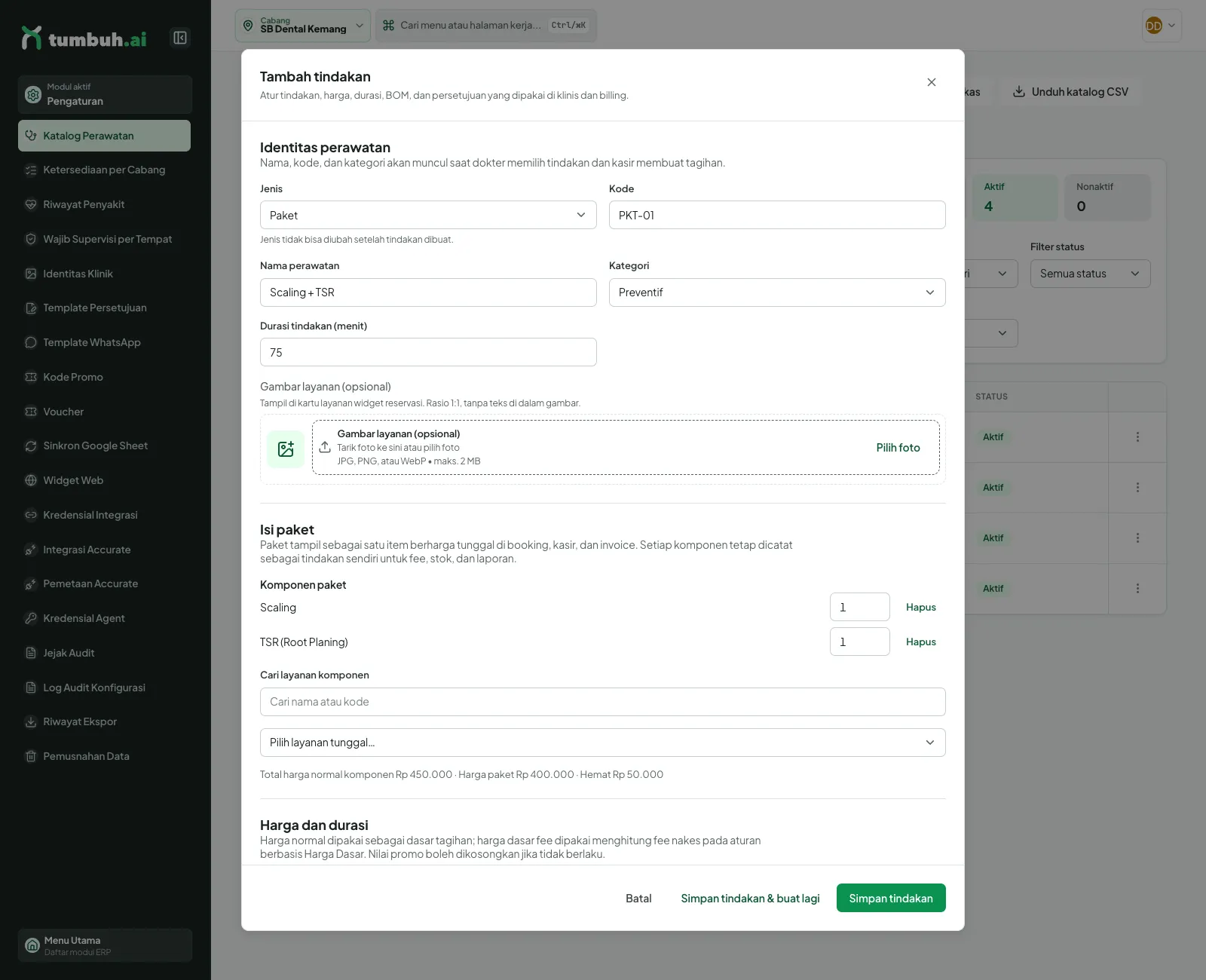Click the tumbuh.ai logo
Screen dimensions: 1206x980
click(84, 38)
